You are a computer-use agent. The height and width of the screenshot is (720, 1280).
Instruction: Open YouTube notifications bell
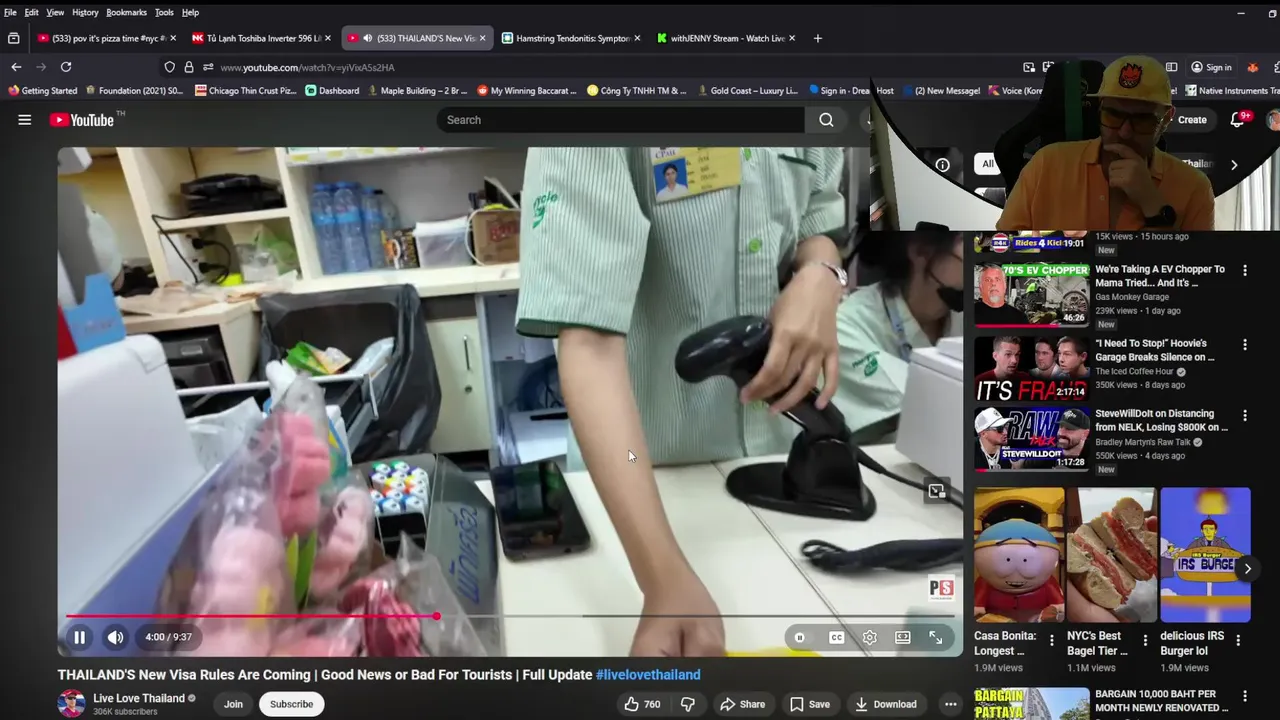point(1237,119)
